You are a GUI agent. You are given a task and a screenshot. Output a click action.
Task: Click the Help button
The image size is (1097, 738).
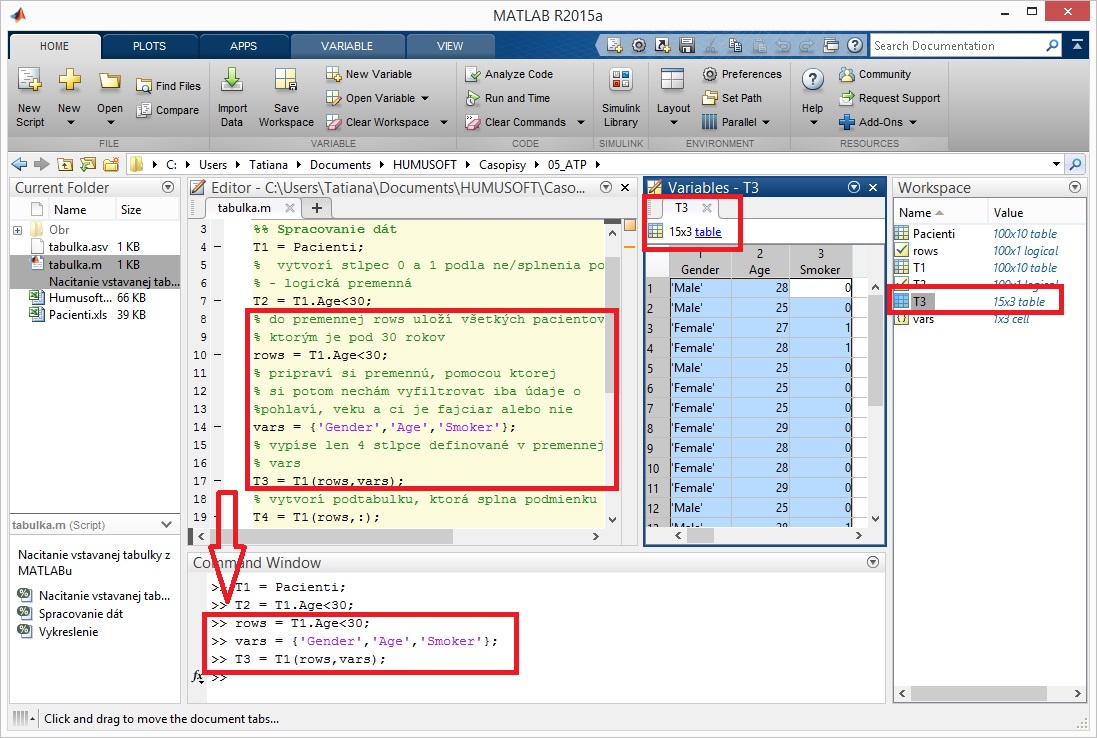pos(812,98)
